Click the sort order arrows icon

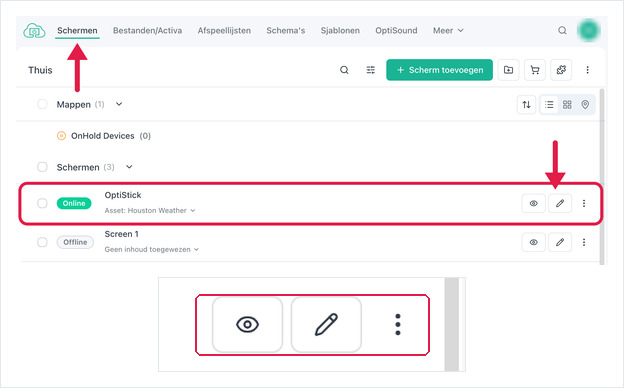[526, 105]
